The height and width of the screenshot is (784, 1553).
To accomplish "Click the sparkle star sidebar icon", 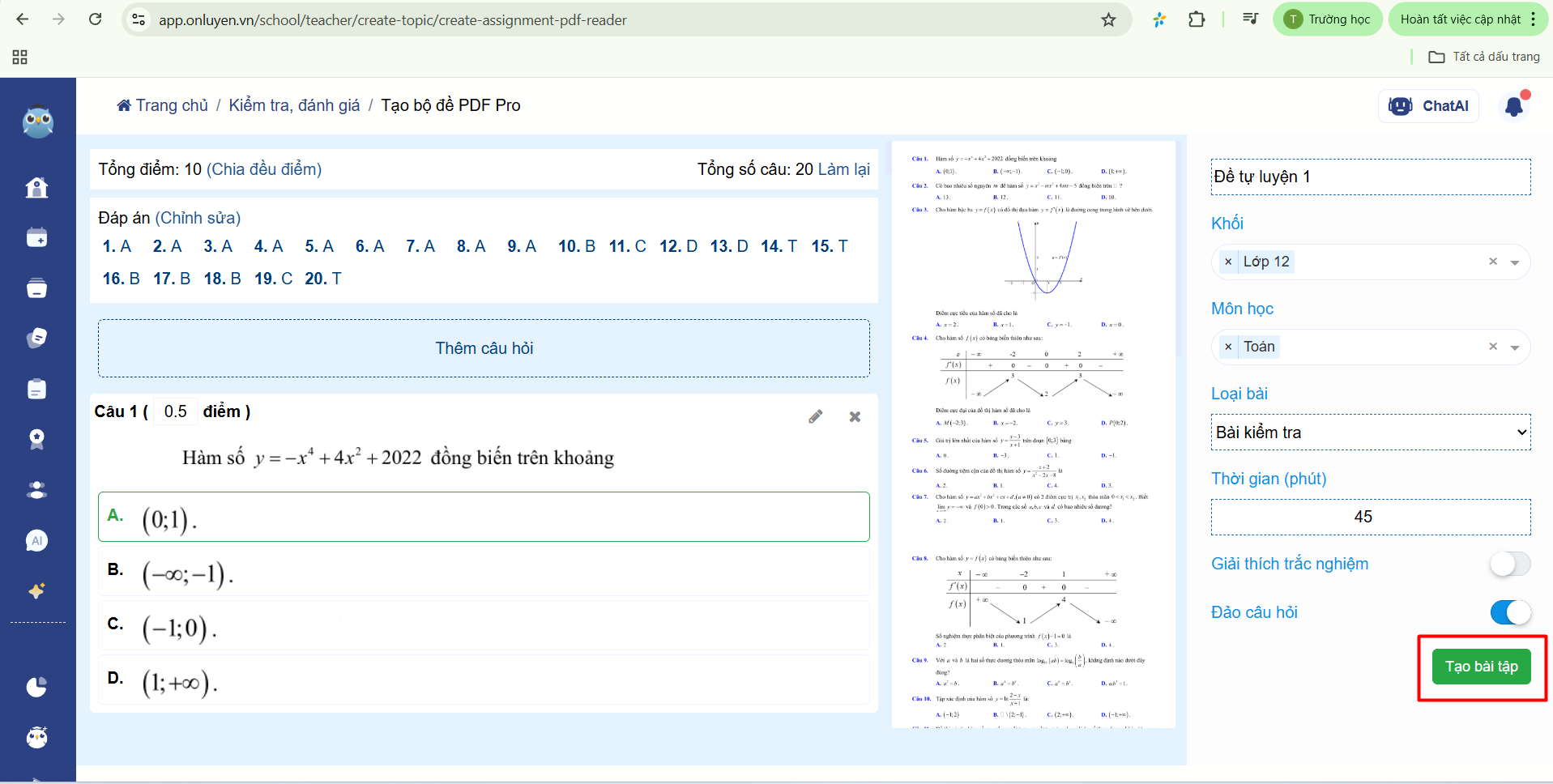I will coord(36,590).
